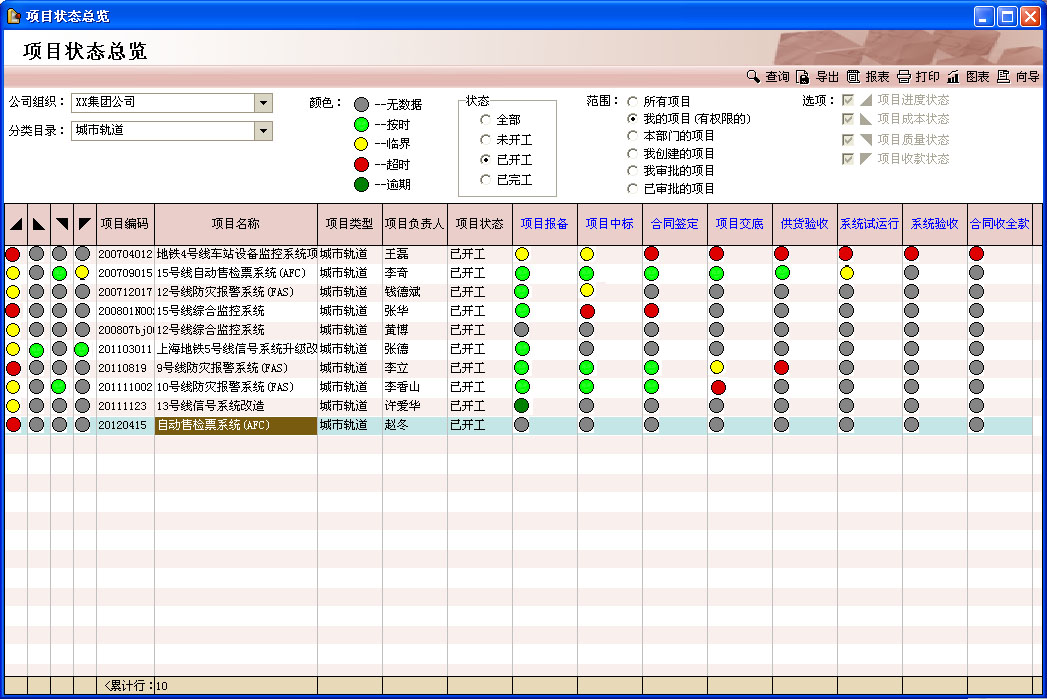Click yellow 项目中标 light for 12号线防灾报警系统
This screenshot has height=699, width=1047.
(587, 290)
